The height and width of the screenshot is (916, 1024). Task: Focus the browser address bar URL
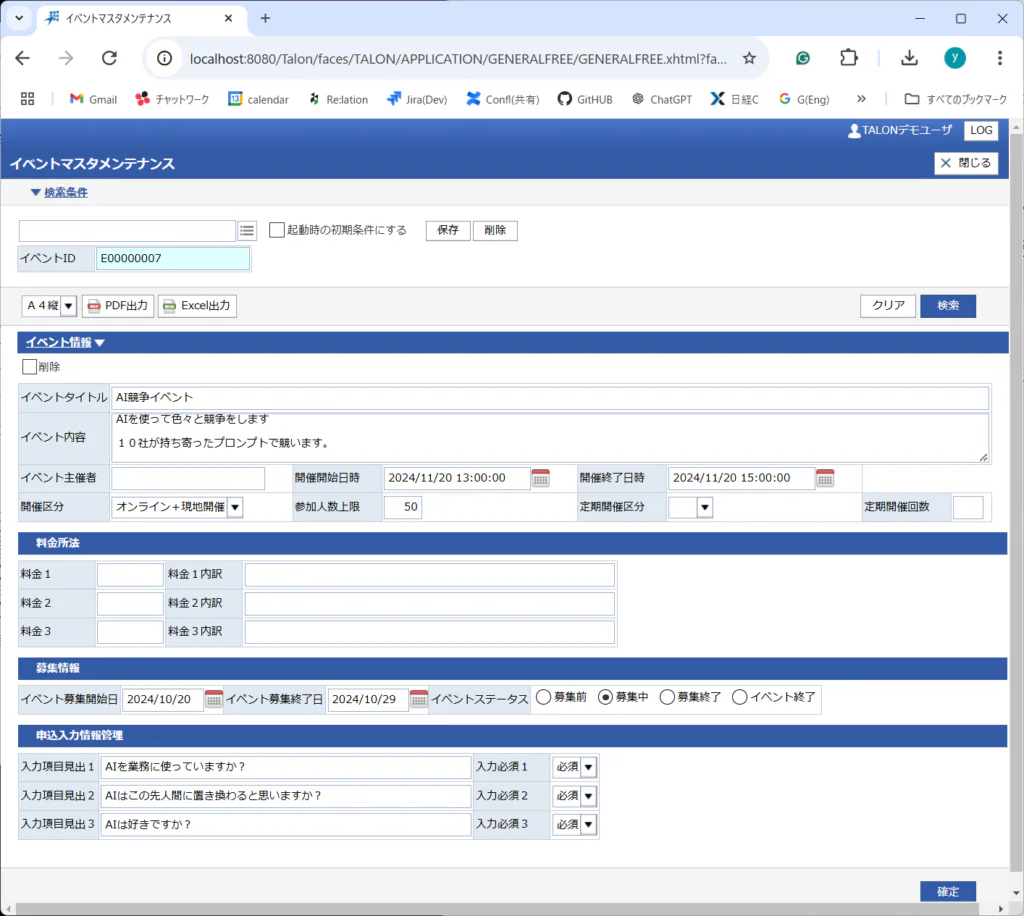(x=457, y=59)
